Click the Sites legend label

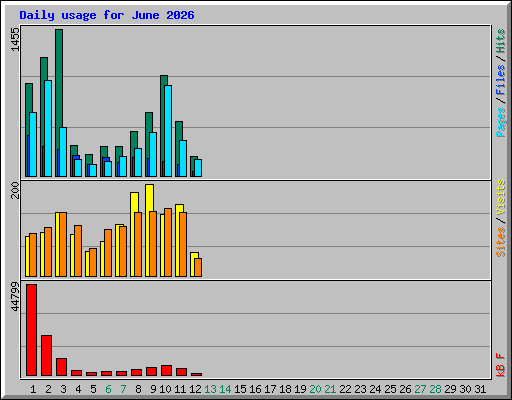point(500,242)
